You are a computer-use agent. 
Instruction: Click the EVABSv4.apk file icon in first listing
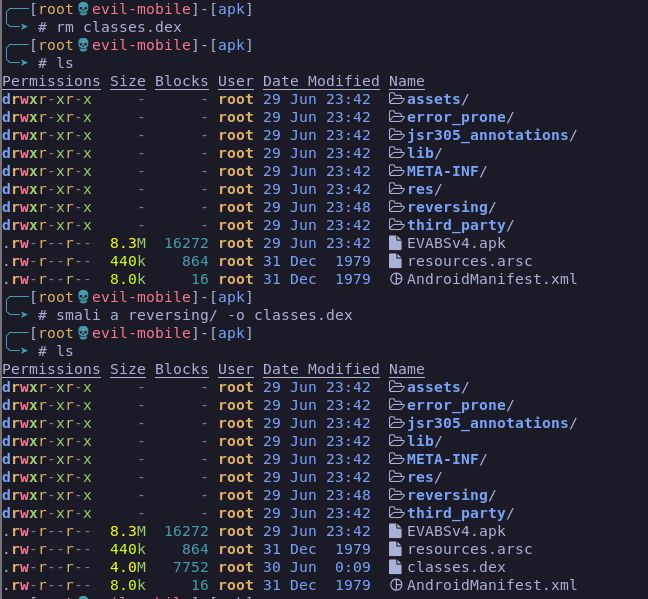(x=395, y=243)
